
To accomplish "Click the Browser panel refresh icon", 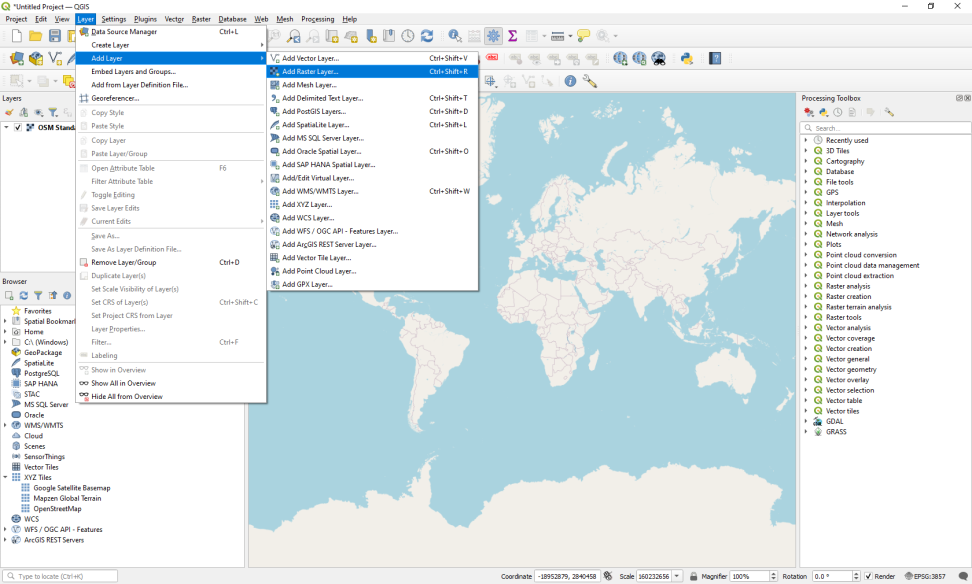I will [24, 296].
